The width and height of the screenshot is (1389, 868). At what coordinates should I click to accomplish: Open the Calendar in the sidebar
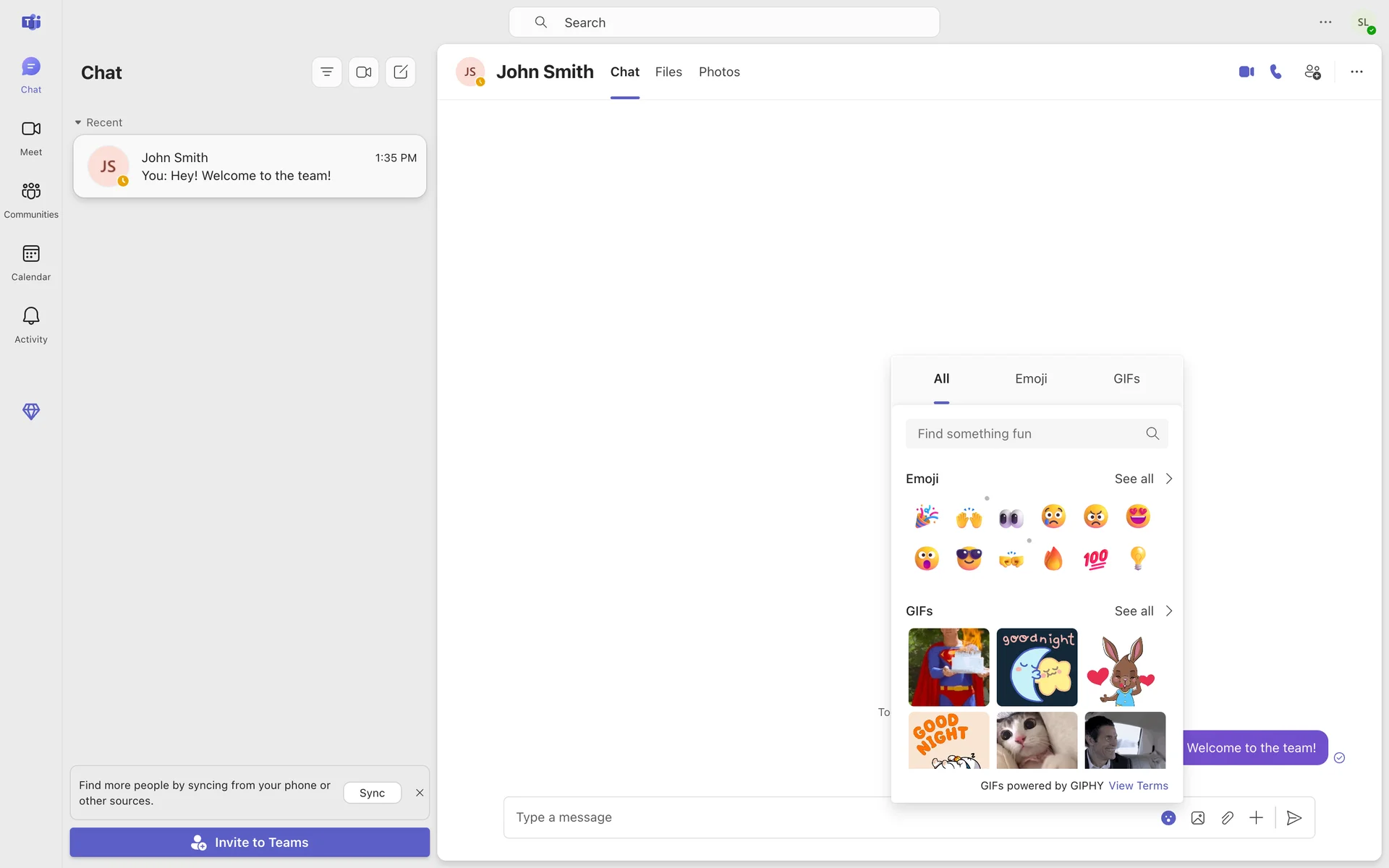(x=30, y=262)
